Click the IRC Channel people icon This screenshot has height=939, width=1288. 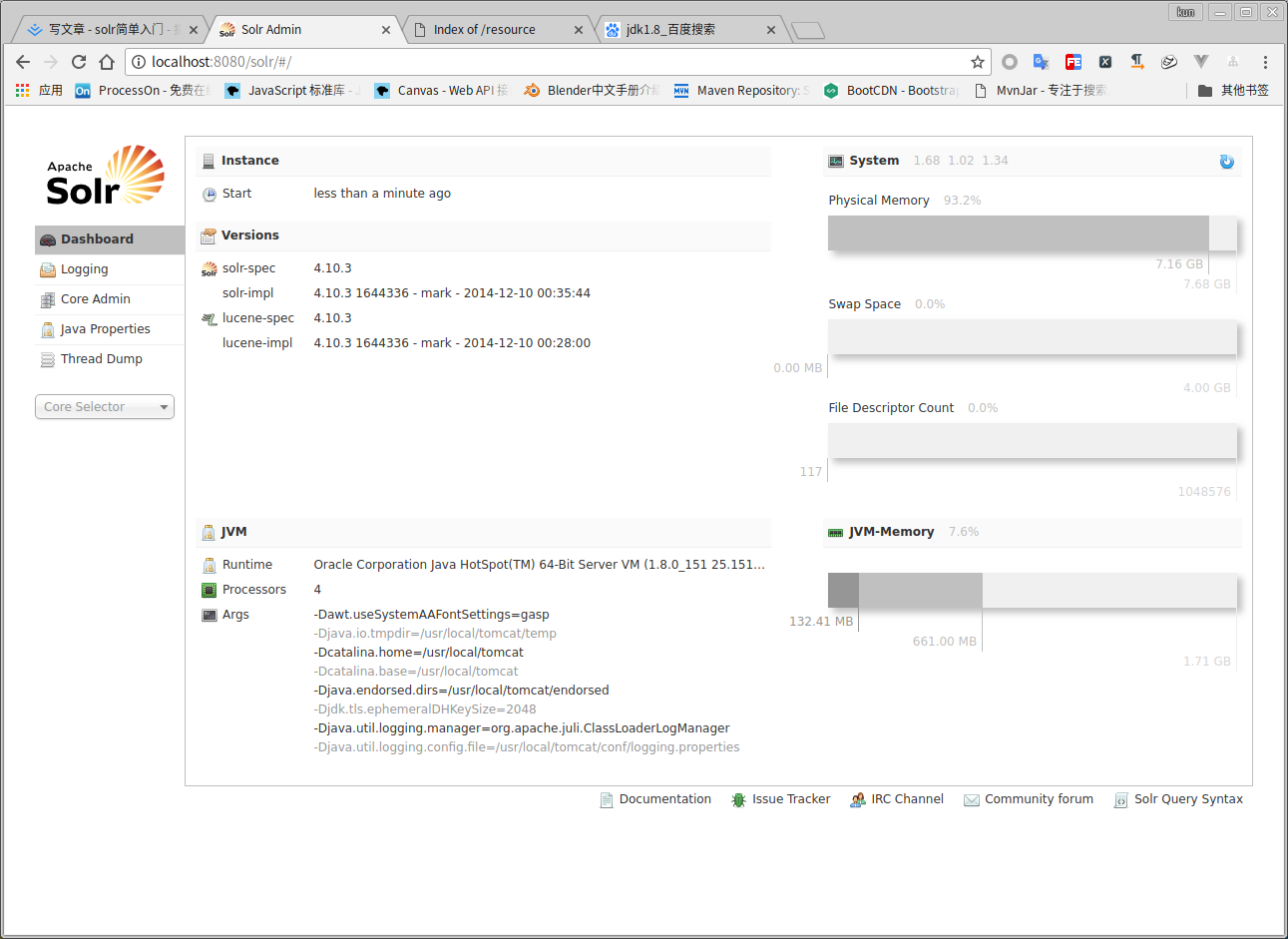click(858, 800)
